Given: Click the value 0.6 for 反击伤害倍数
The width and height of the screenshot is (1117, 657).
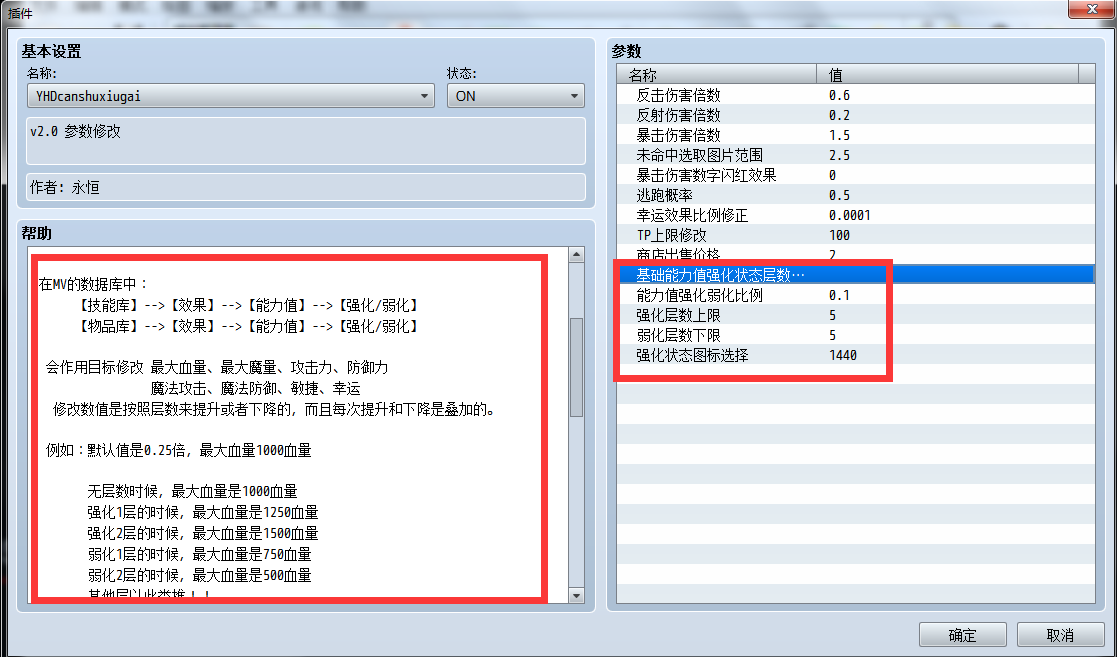Looking at the screenshot, I should (x=839, y=95).
